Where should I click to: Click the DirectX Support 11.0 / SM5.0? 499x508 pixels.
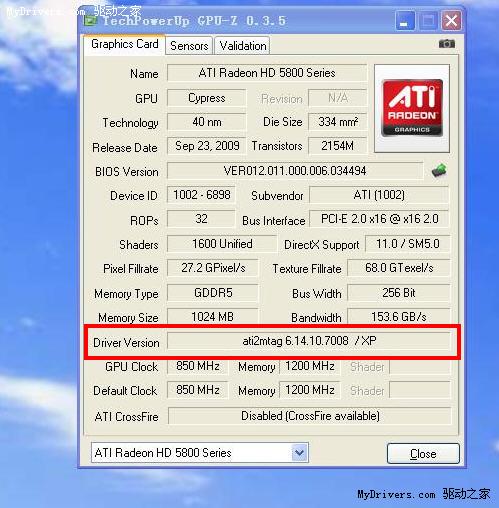point(408,244)
